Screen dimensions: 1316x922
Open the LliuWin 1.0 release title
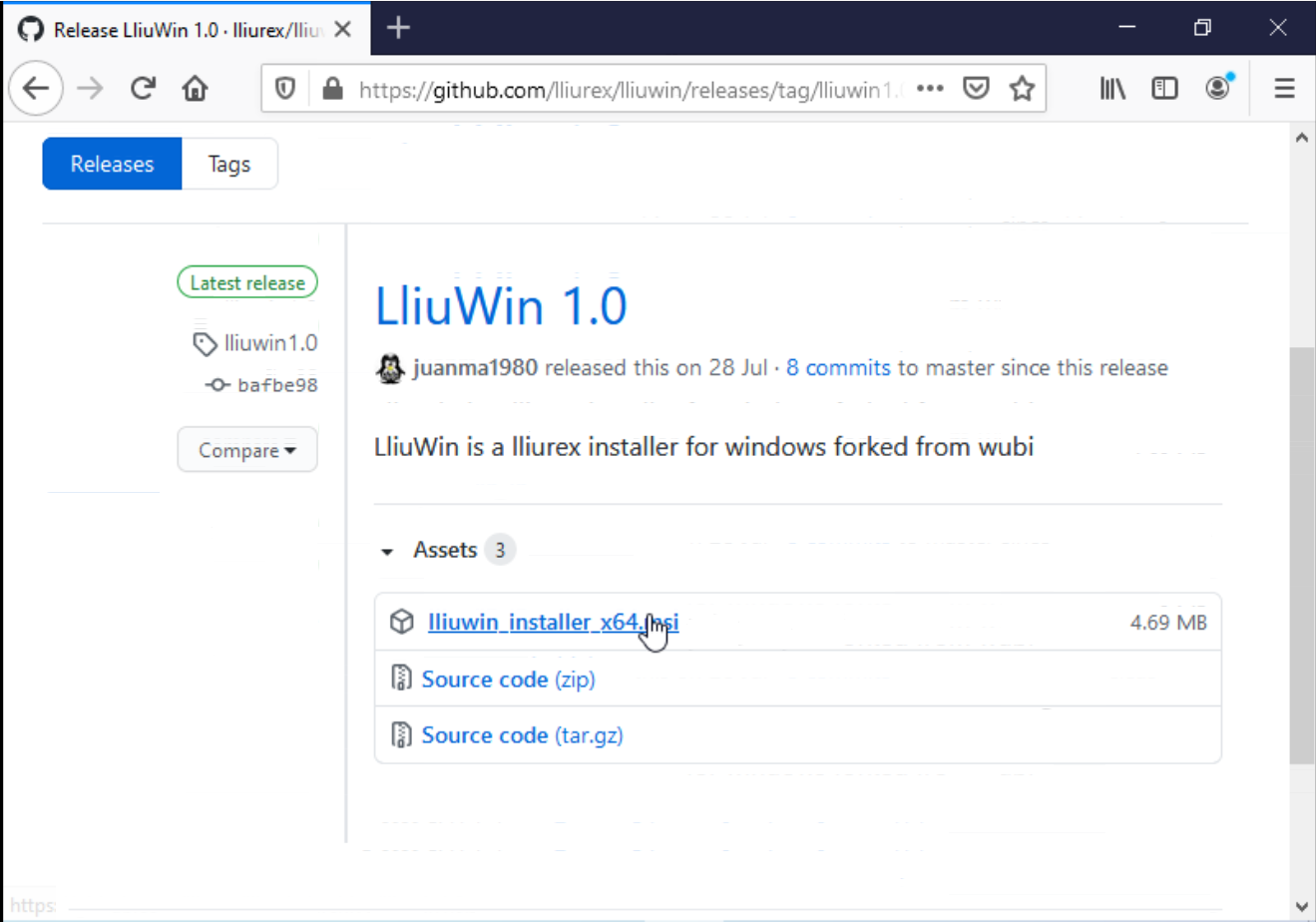pos(501,306)
